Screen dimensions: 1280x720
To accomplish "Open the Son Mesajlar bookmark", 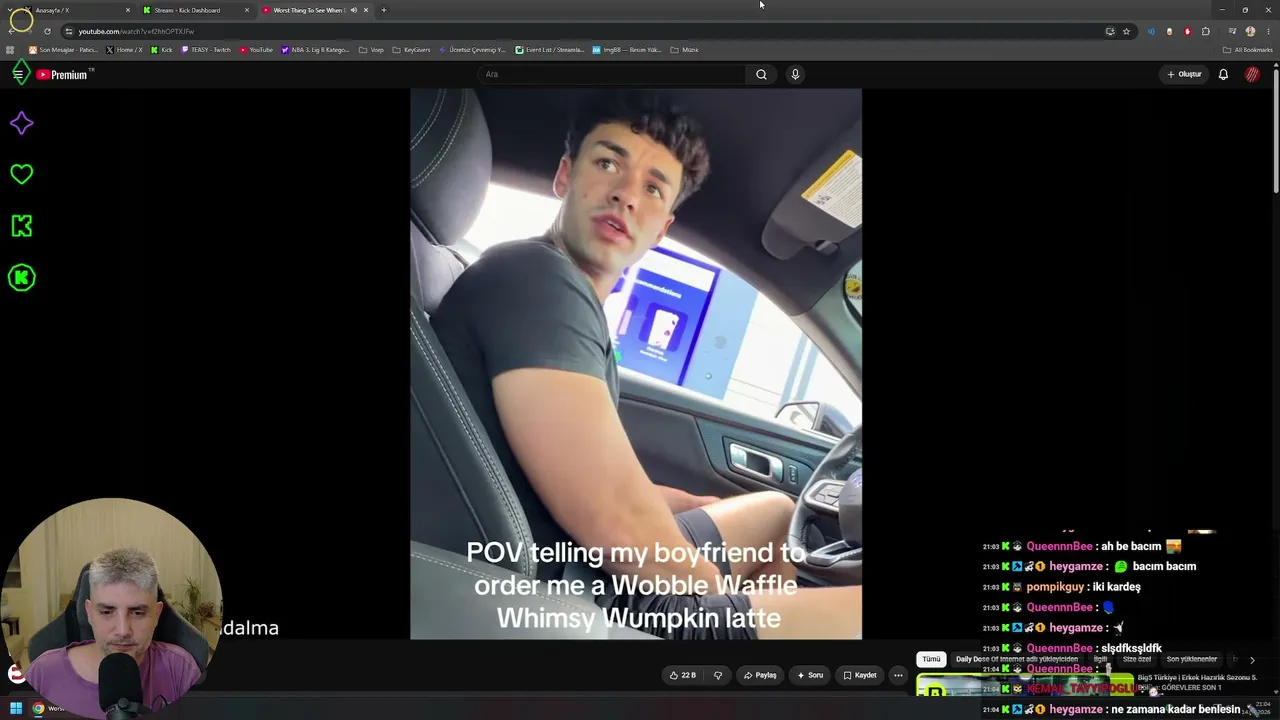I will coord(63,50).
